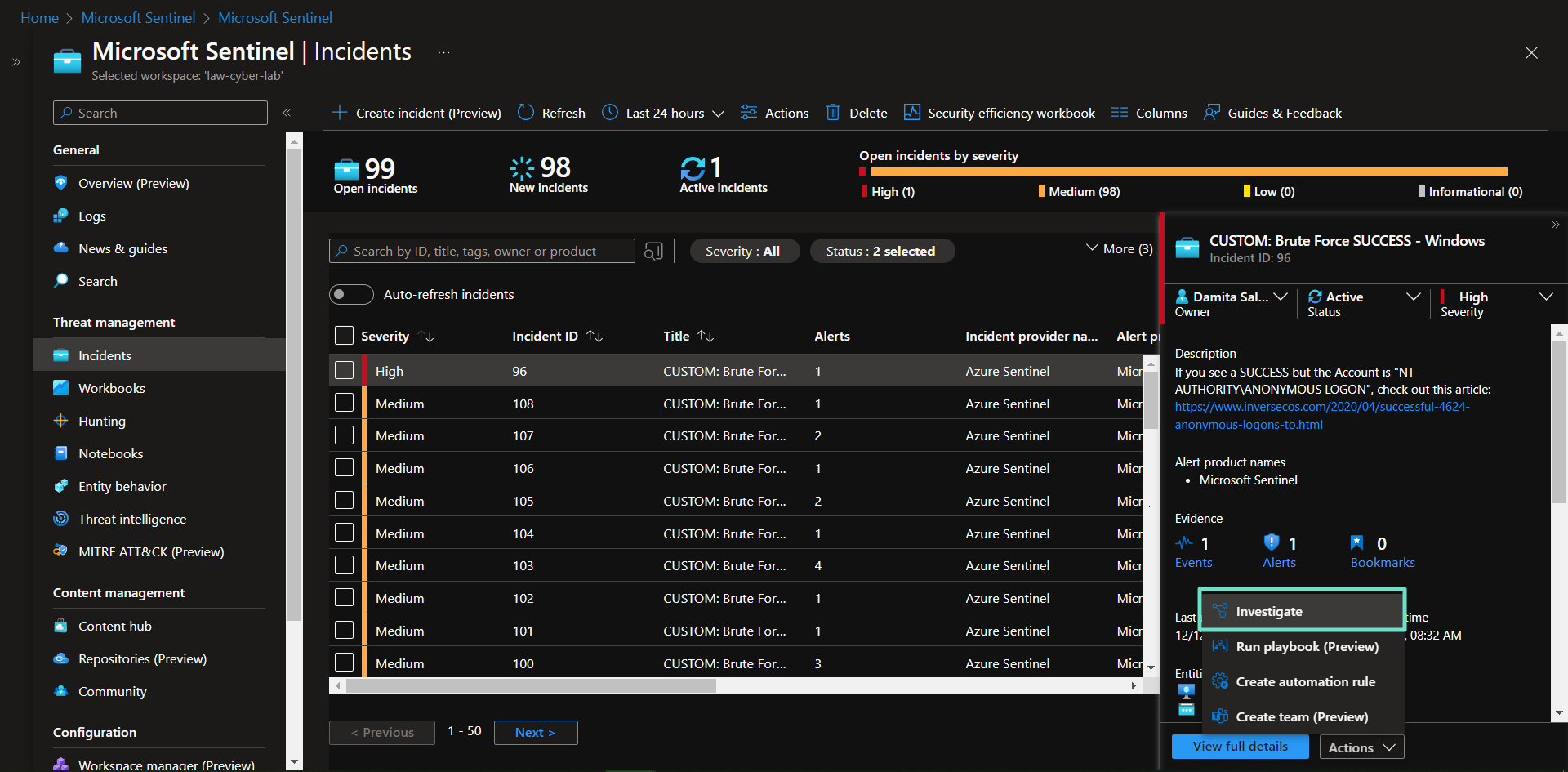The width and height of the screenshot is (1568, 772).
Task: Click View full details button
Action: point(1240,747)
